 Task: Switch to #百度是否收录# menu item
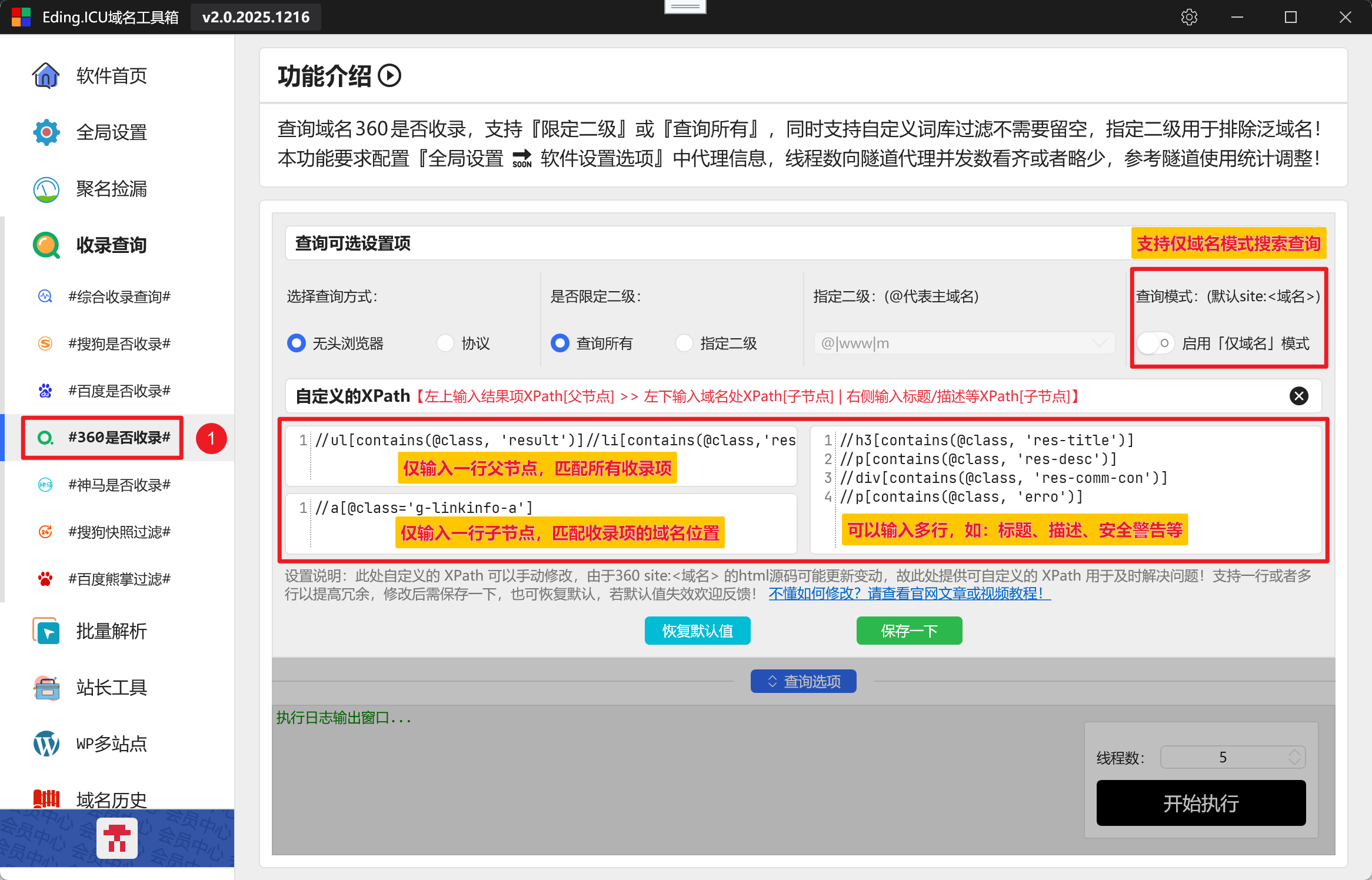pyautogui.click(x=119, y=391)
